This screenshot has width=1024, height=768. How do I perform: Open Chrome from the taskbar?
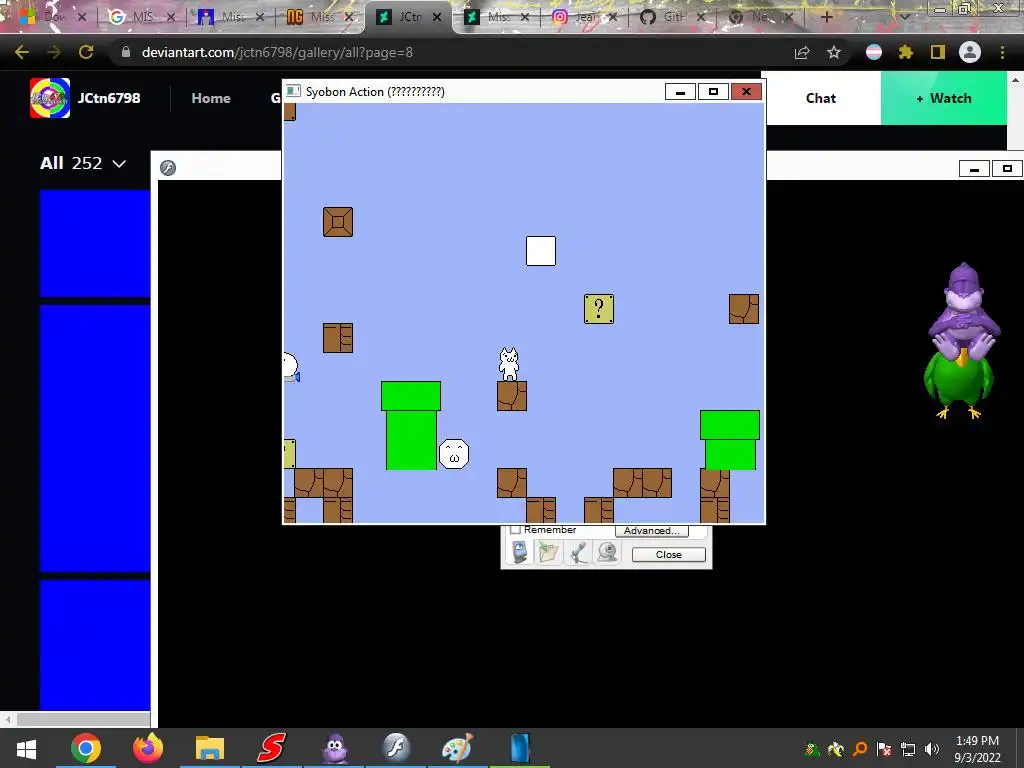86,748
